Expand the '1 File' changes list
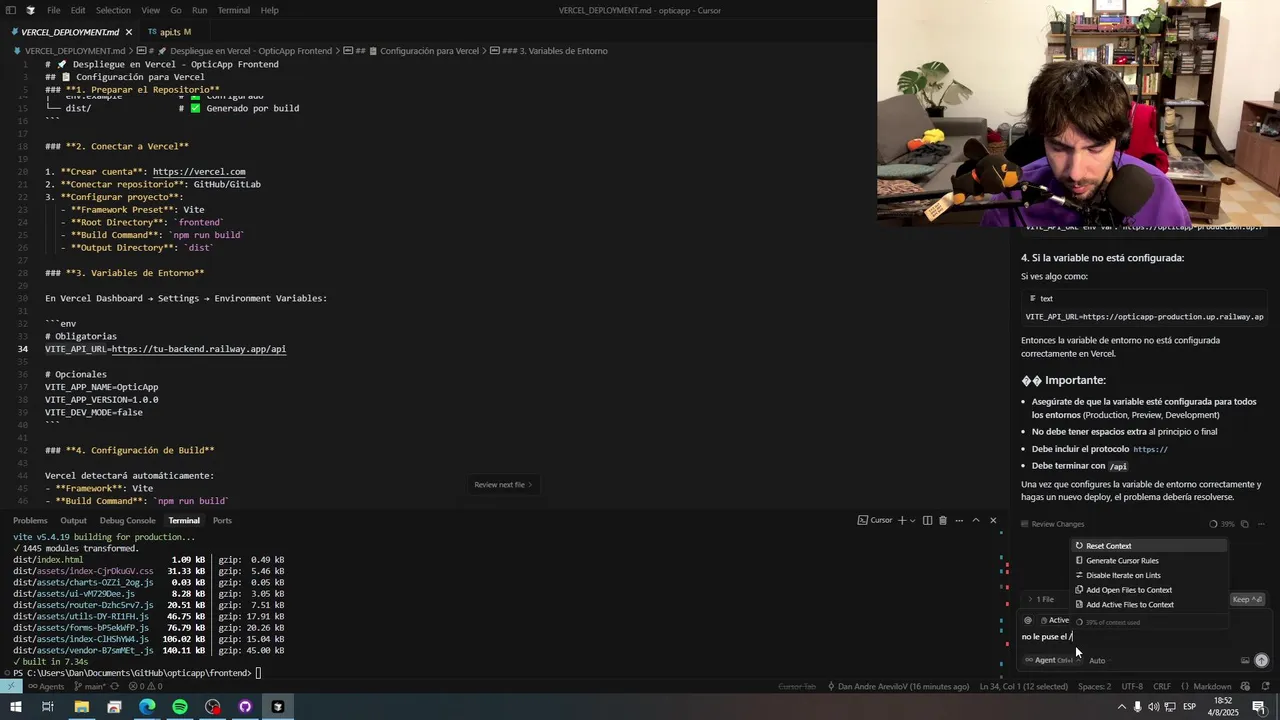This screenshot has height=720, width=1280. click(1041, 599)
